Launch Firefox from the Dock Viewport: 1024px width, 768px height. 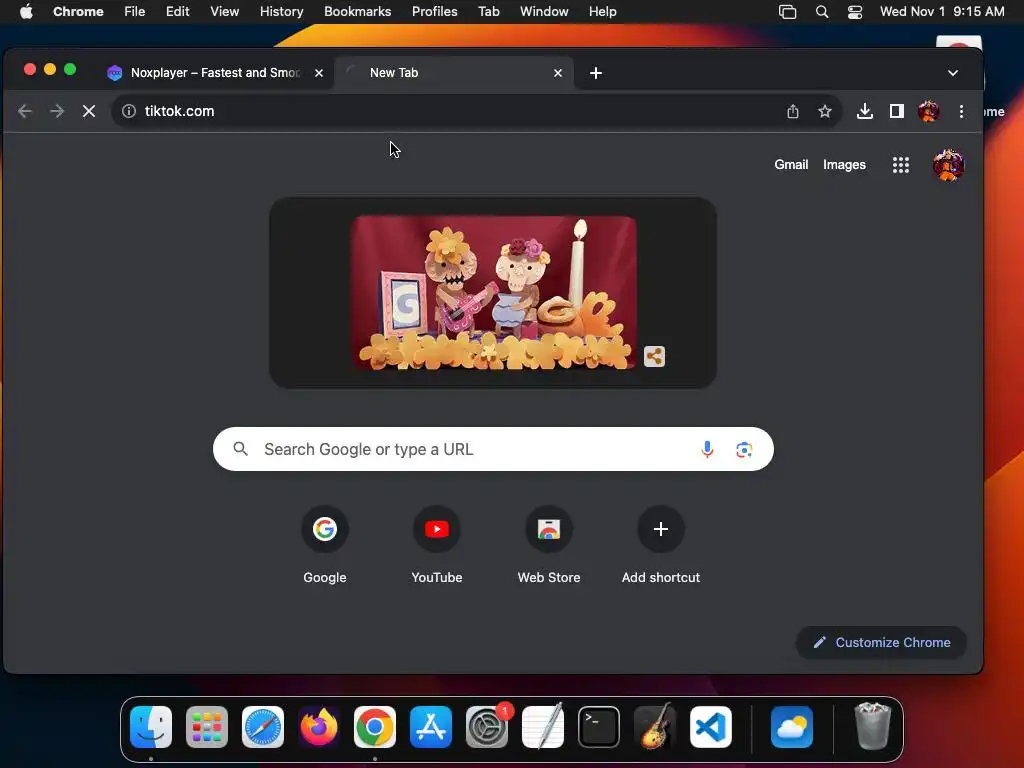(319, 727)
